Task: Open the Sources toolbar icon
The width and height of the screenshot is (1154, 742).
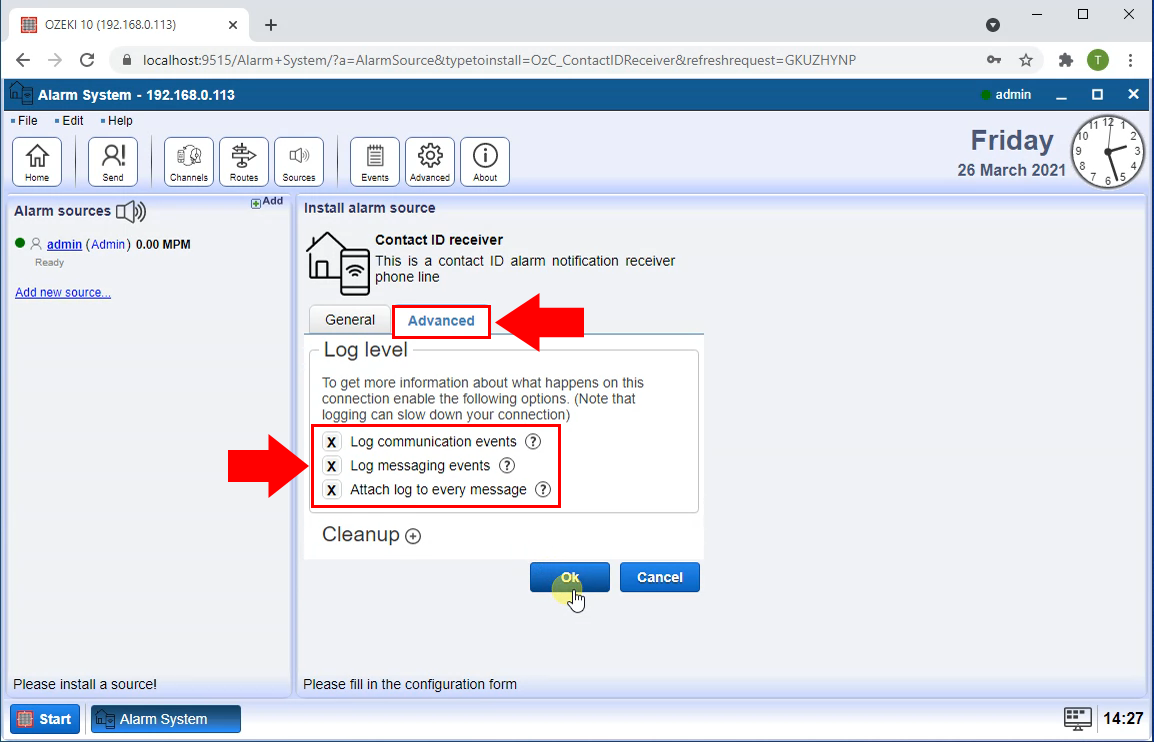Action: (x=299, y=162)
